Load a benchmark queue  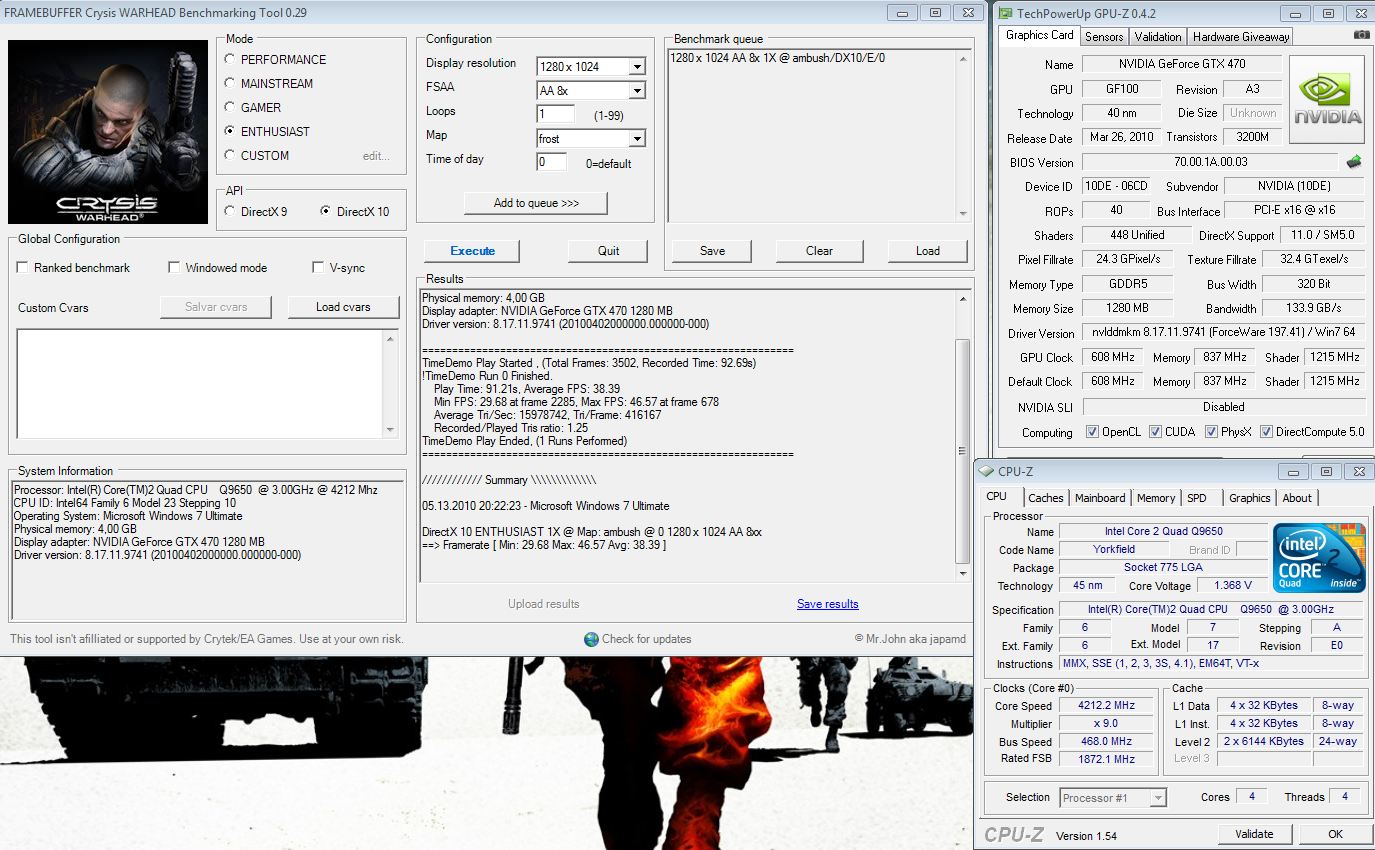coord(927,251)
